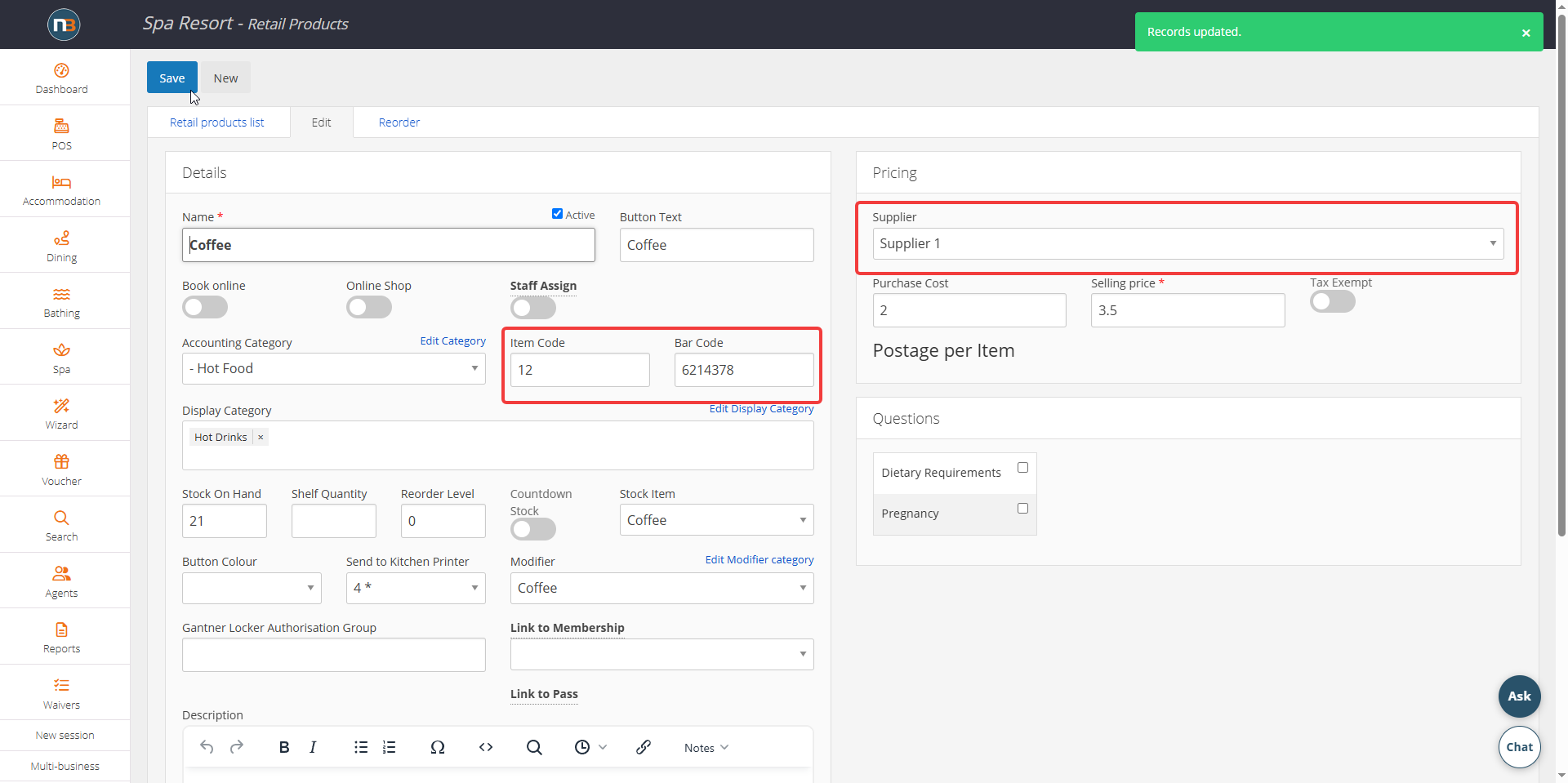Open find and replace in editor
Viewport: 1568px width, 783px height.
coord(534,747)
